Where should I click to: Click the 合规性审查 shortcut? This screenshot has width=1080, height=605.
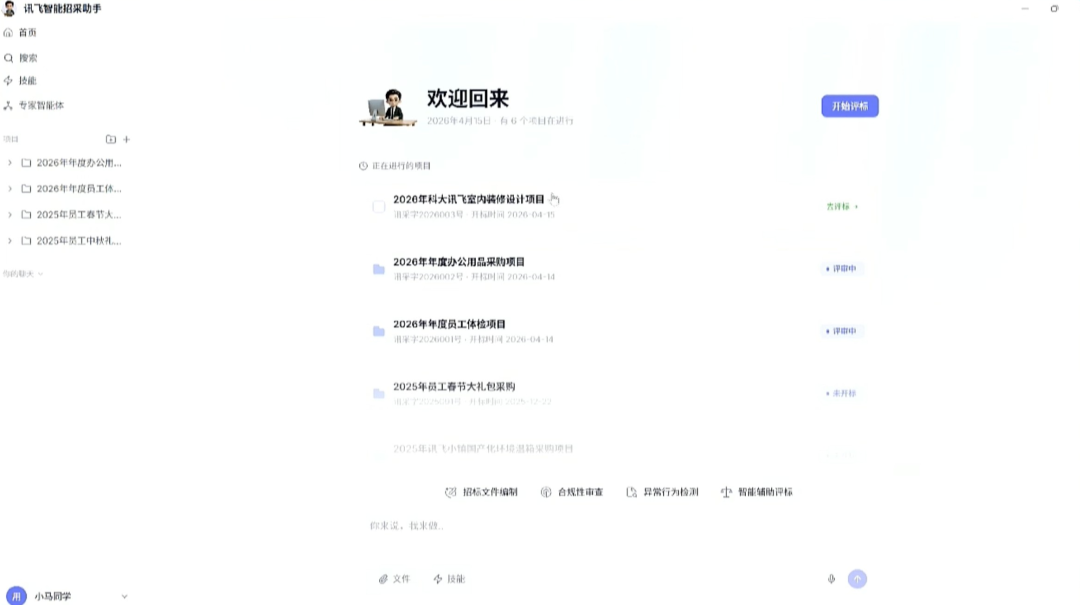[x=572, y=492]
